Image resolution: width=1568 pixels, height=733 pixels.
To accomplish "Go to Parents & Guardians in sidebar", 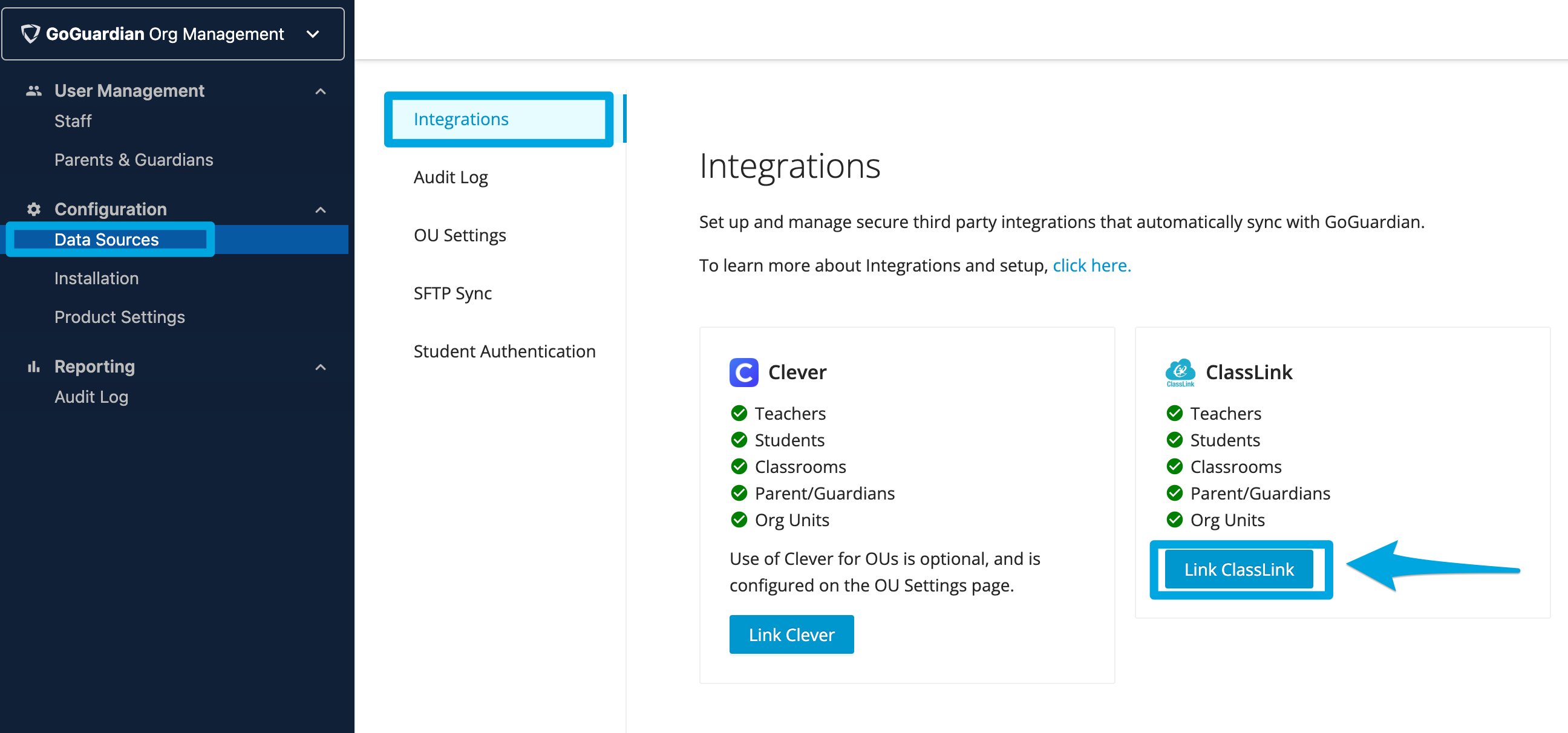I will pyautogui.click(x=134, y=160).
